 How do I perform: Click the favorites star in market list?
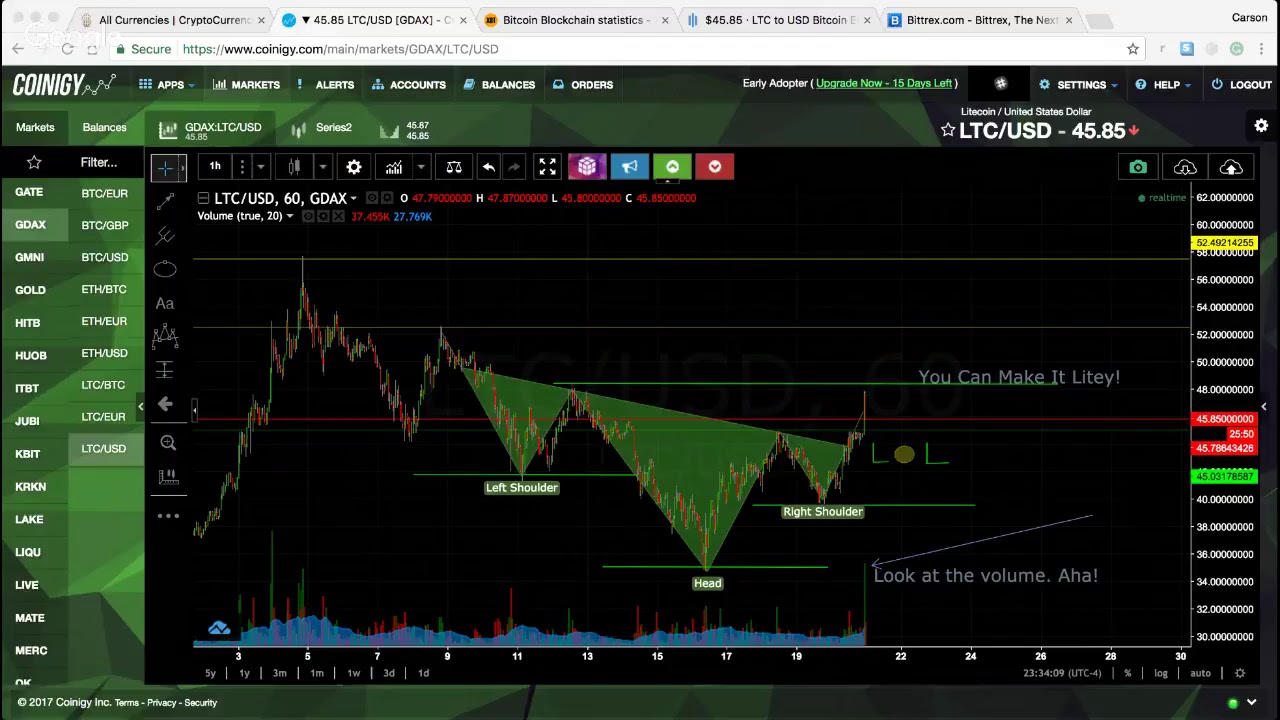tap(34, 162)
